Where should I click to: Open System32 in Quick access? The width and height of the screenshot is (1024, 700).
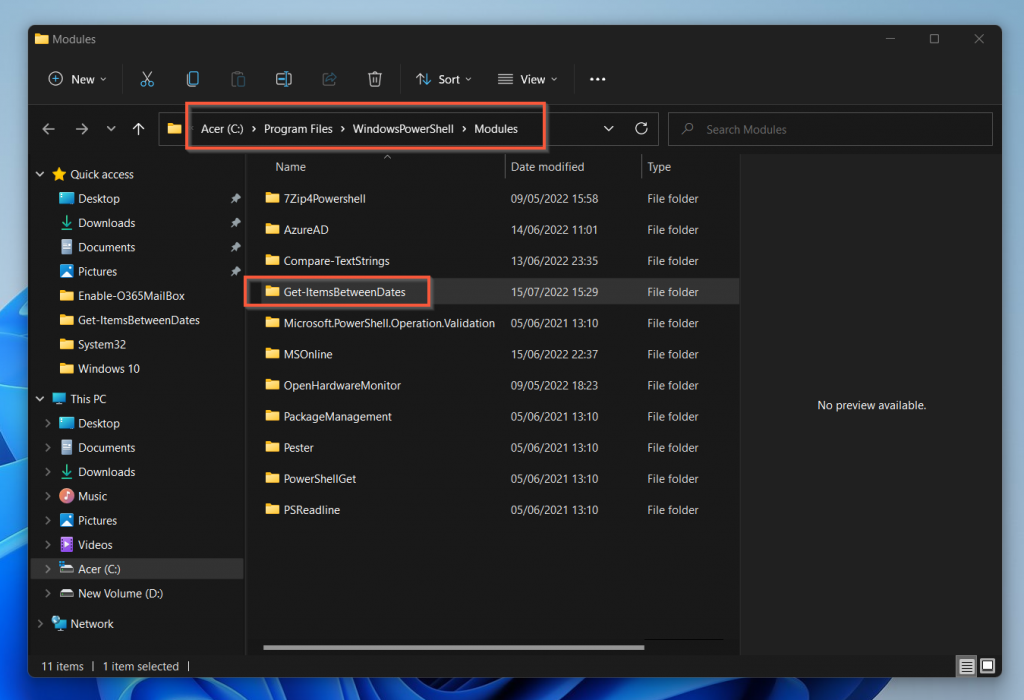pos(101,344)
